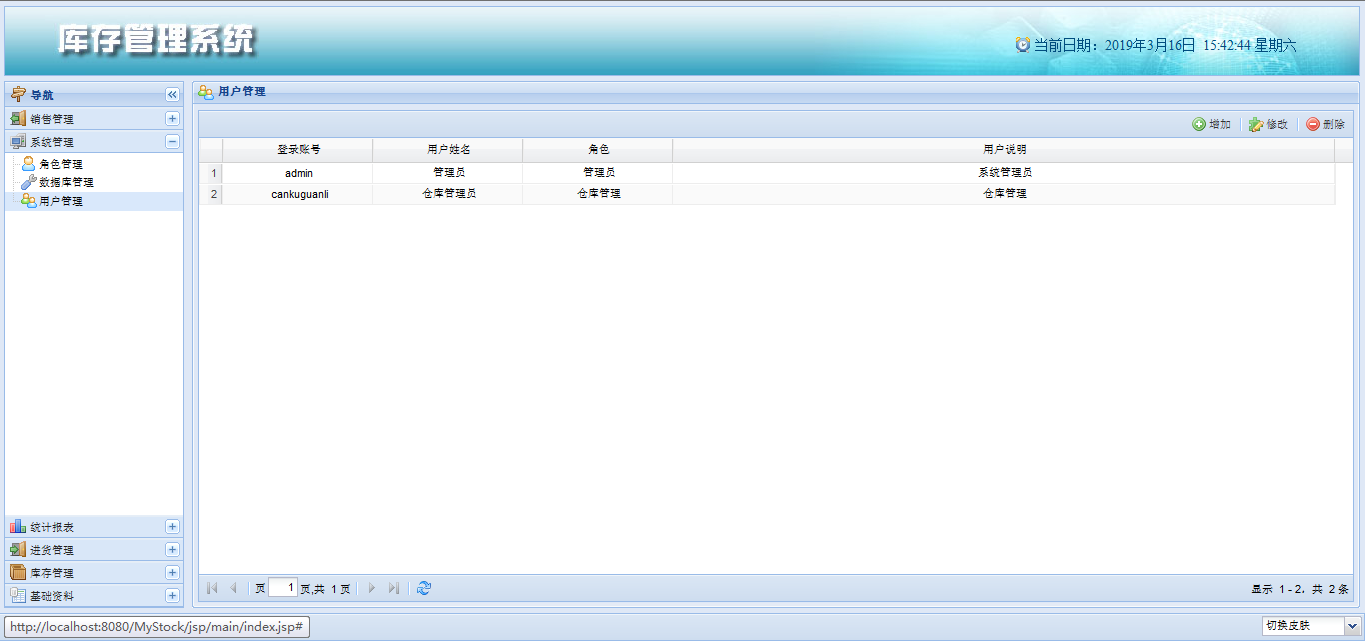
Task: Expand the 销售管理 section
Action: click(x=172, y=119)
